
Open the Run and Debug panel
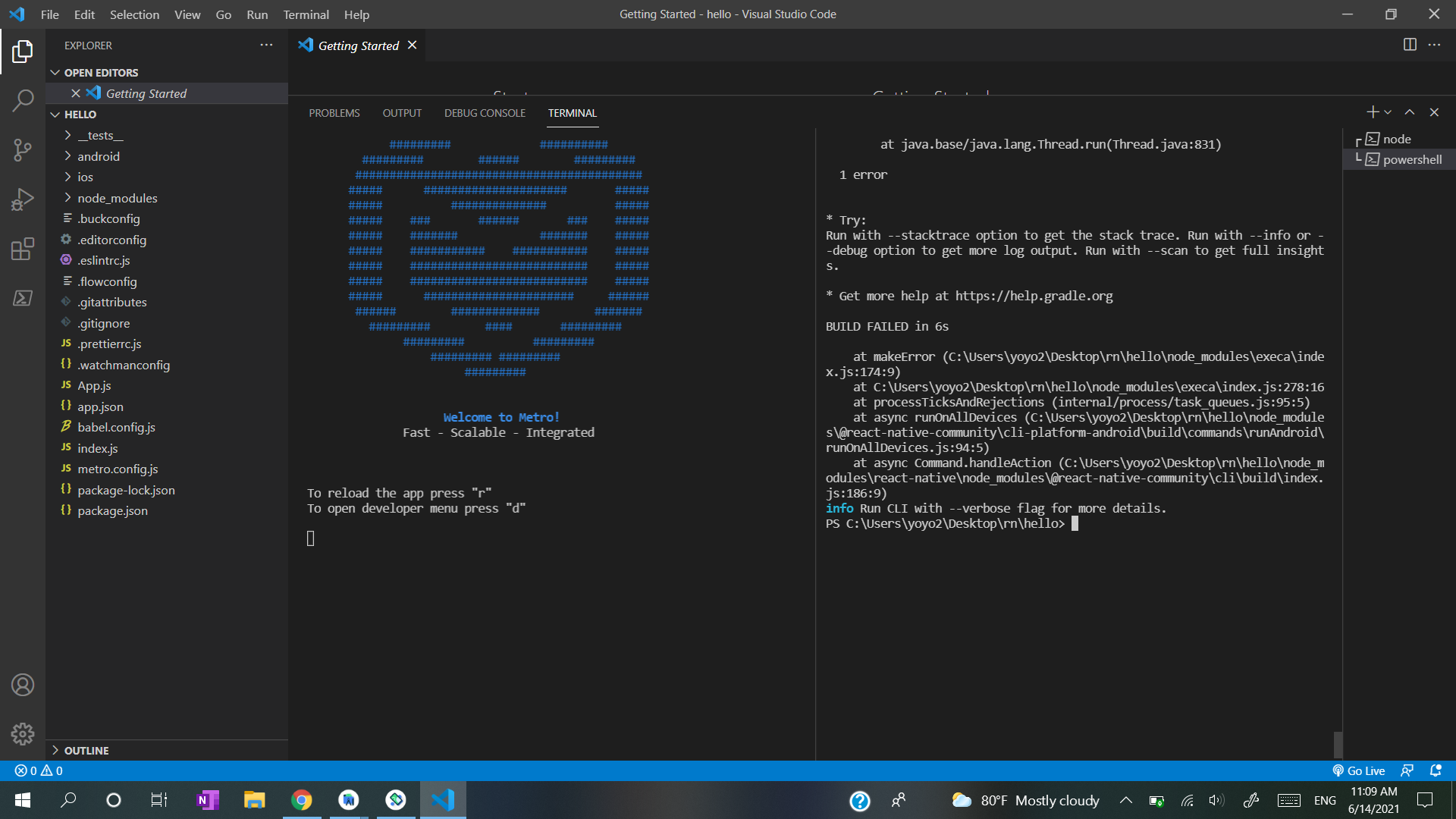coord(23,199)
